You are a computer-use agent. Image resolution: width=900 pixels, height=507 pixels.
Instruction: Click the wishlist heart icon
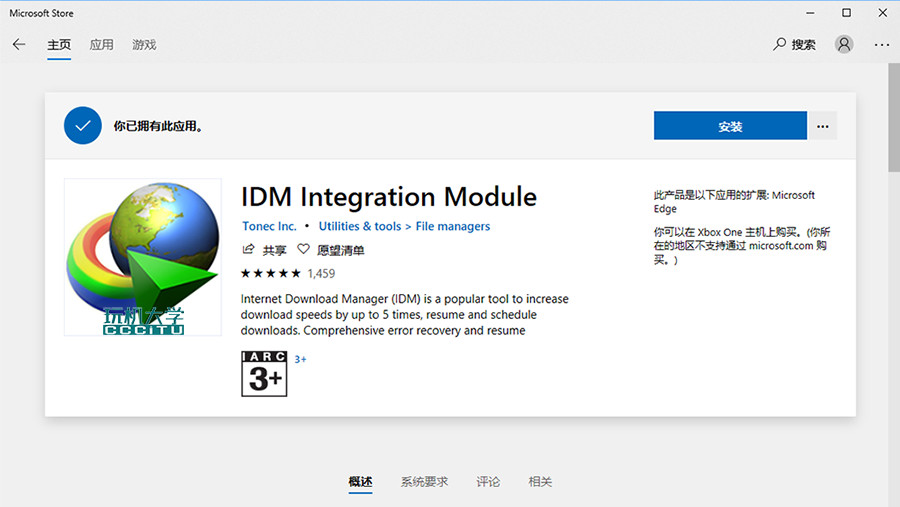tap(303, 250)
